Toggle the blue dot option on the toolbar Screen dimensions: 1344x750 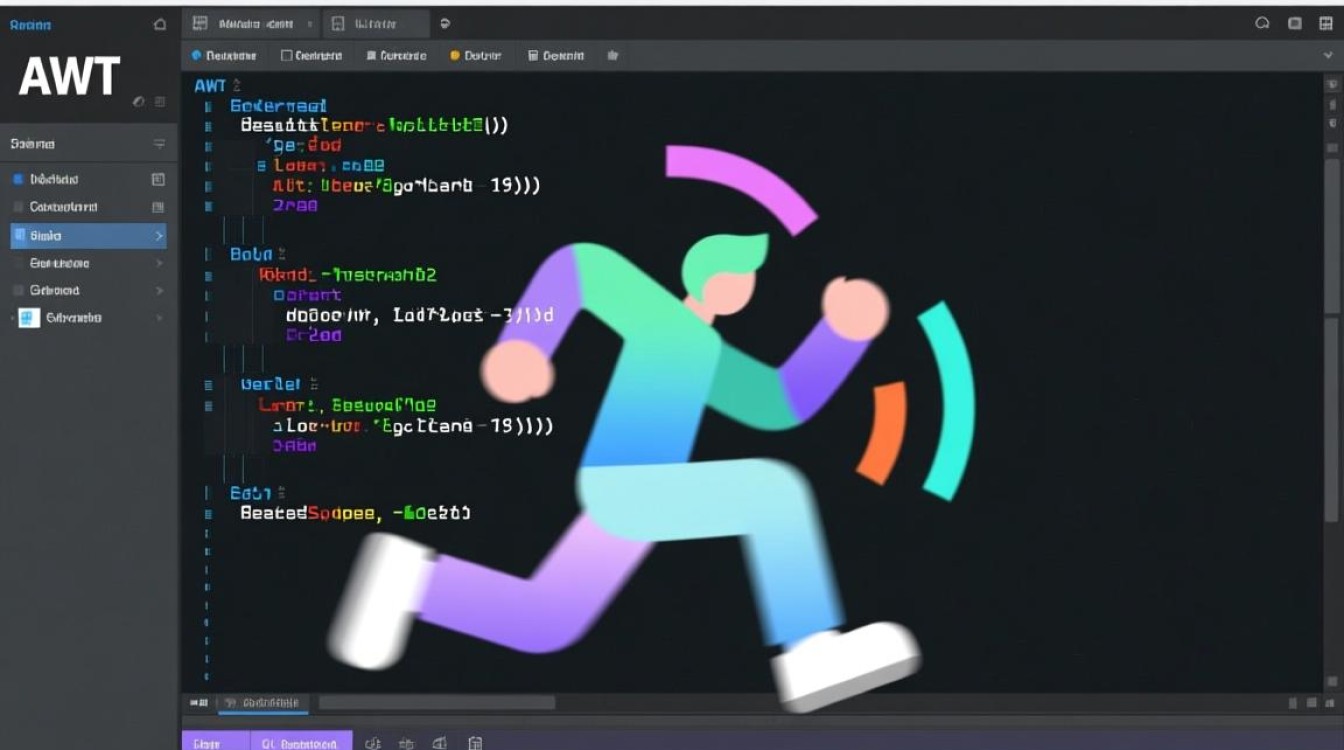[x=197, y=55]
